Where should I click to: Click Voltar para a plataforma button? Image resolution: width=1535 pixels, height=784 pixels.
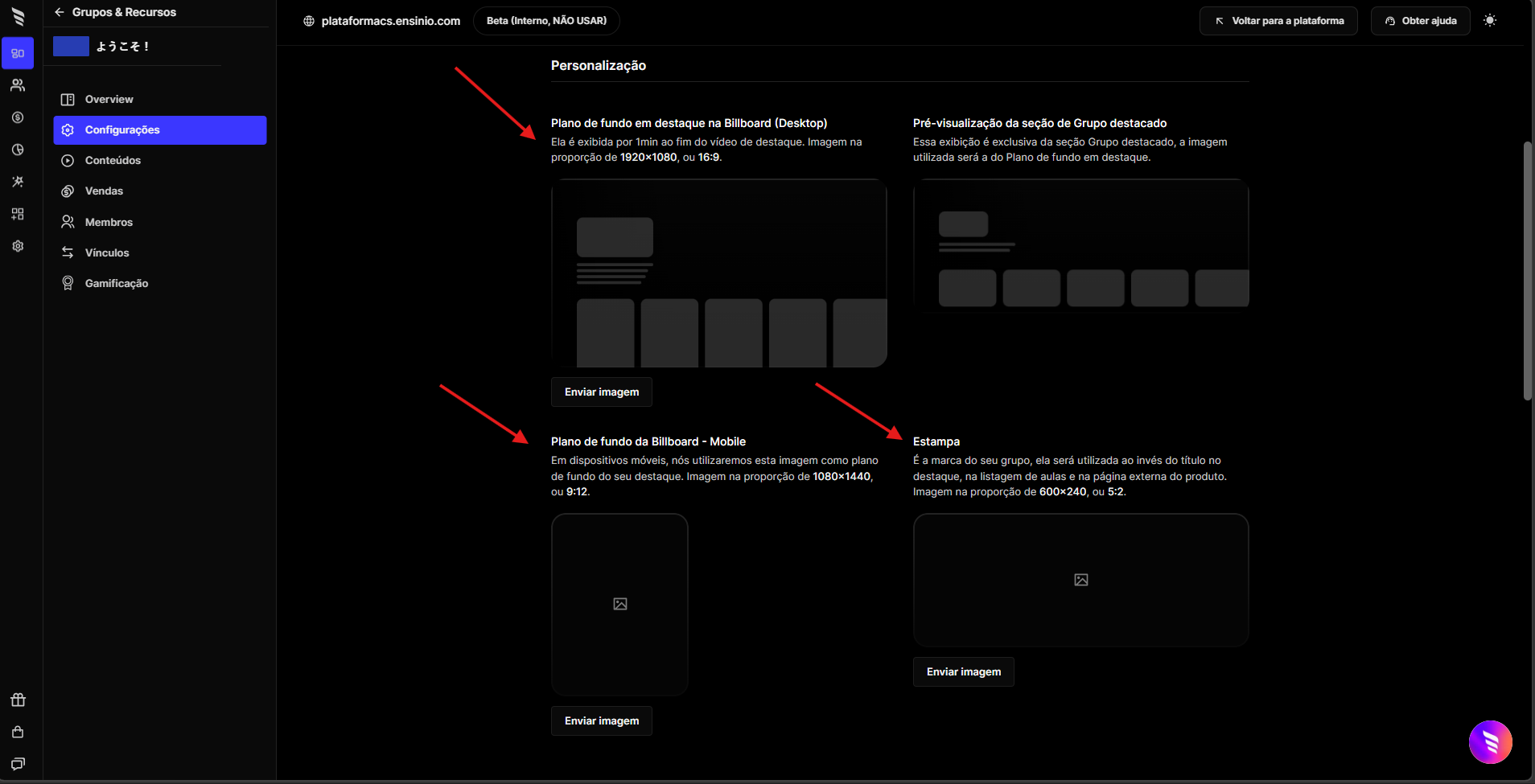tap(1278, 21)
